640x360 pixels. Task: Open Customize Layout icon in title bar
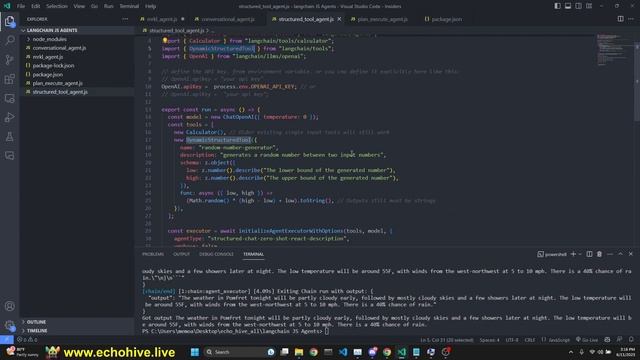pyautogui.click(x=589, y=6)
